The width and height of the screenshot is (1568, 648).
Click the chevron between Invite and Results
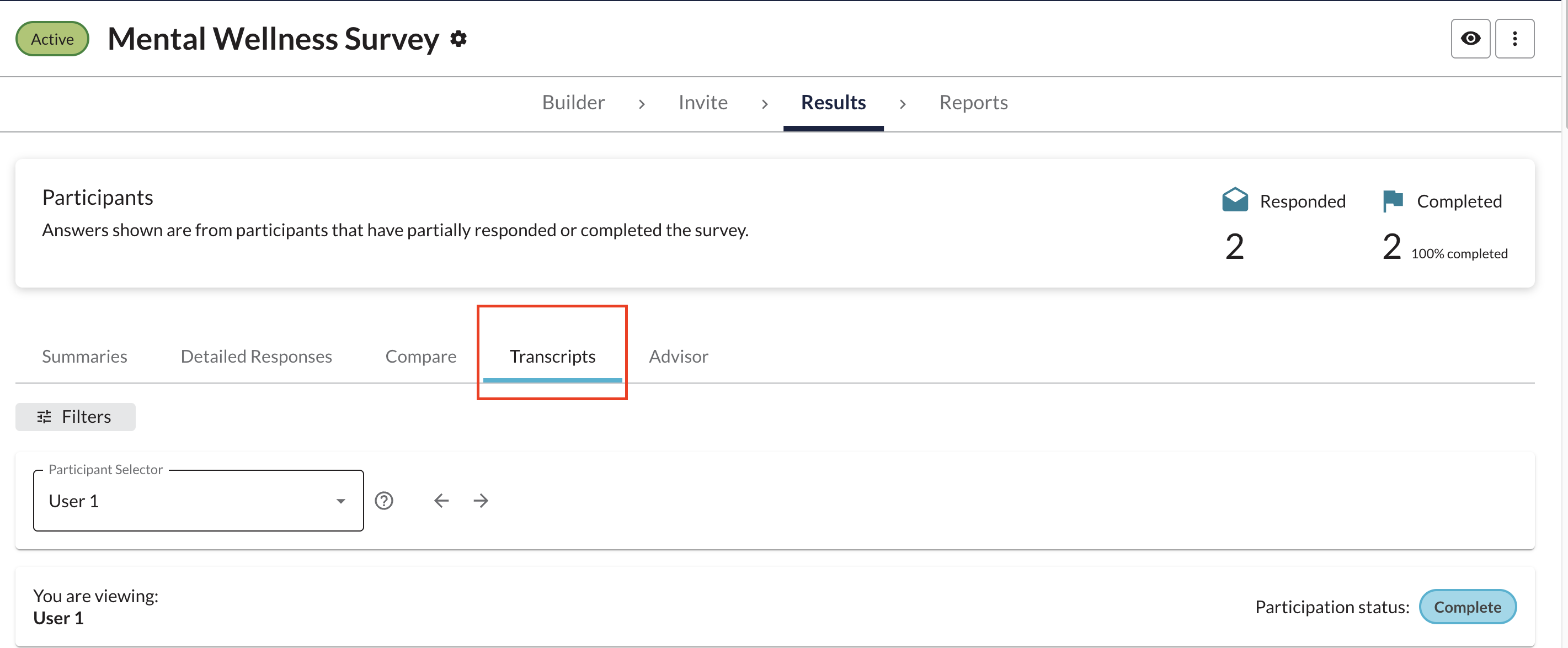(765, 104)
